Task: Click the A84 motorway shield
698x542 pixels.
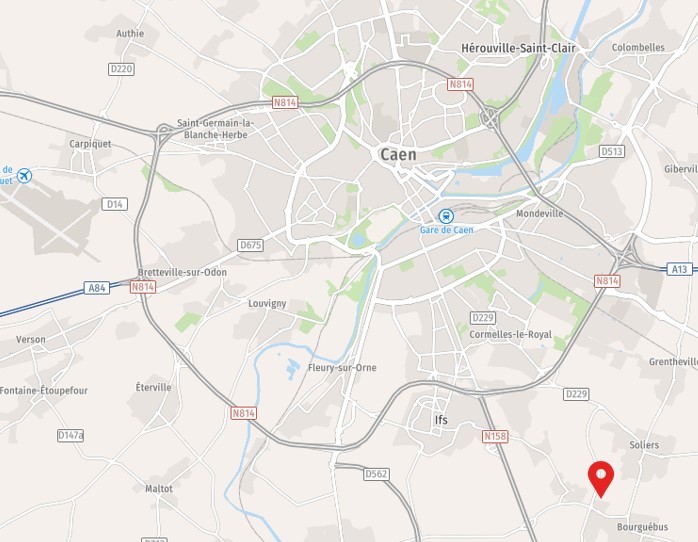Action: [97, 288]
